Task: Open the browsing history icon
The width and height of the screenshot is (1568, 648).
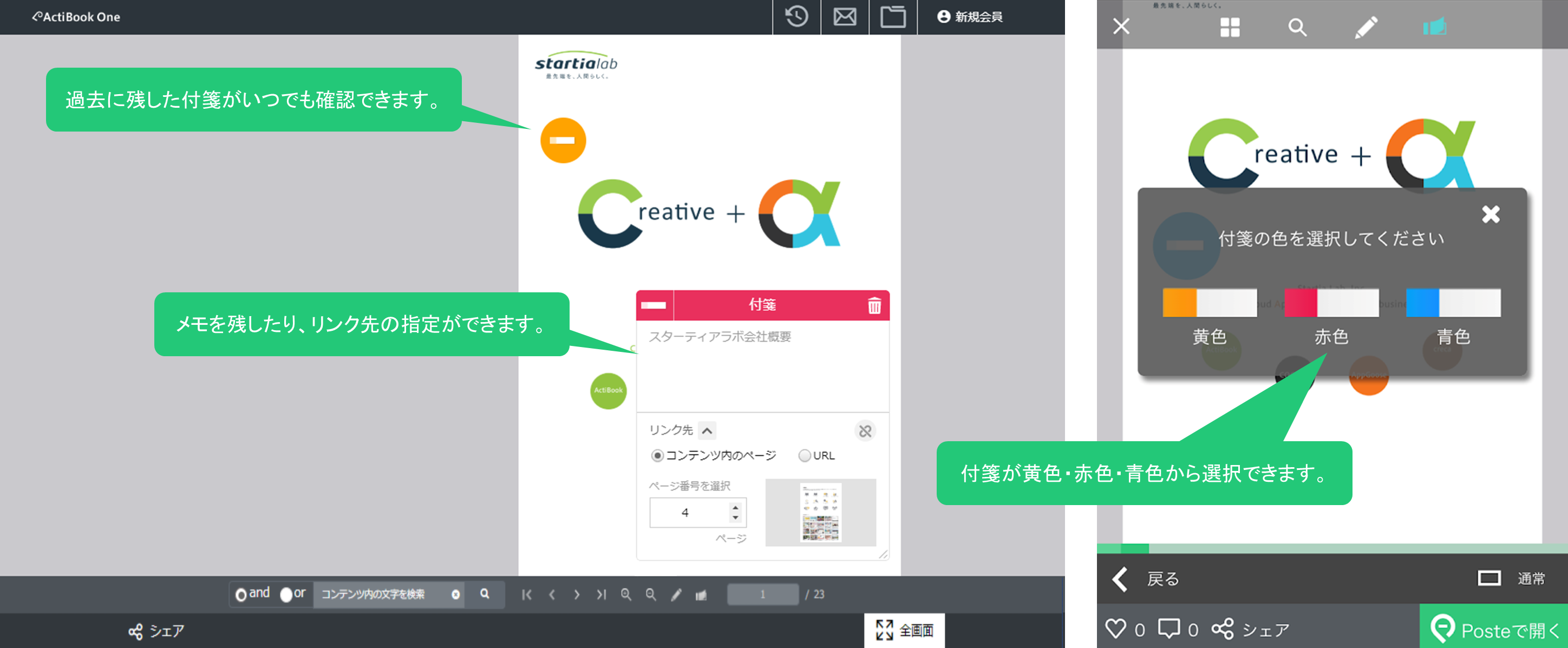Action: (796, 16)
